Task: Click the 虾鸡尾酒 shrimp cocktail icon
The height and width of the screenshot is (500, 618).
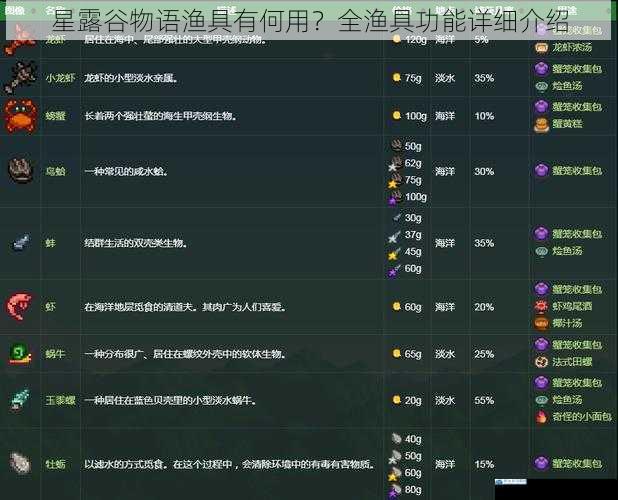Action: (x=541, y=306)
